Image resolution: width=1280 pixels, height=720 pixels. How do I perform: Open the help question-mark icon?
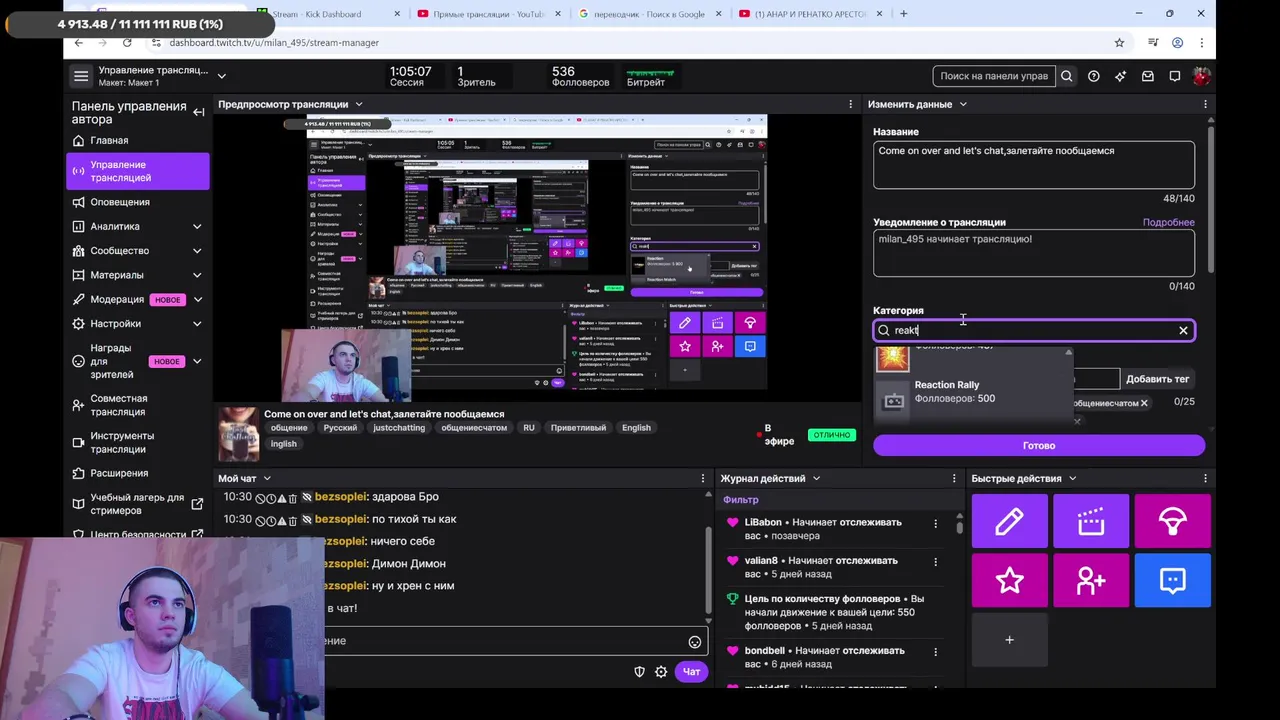(1094, 76)
